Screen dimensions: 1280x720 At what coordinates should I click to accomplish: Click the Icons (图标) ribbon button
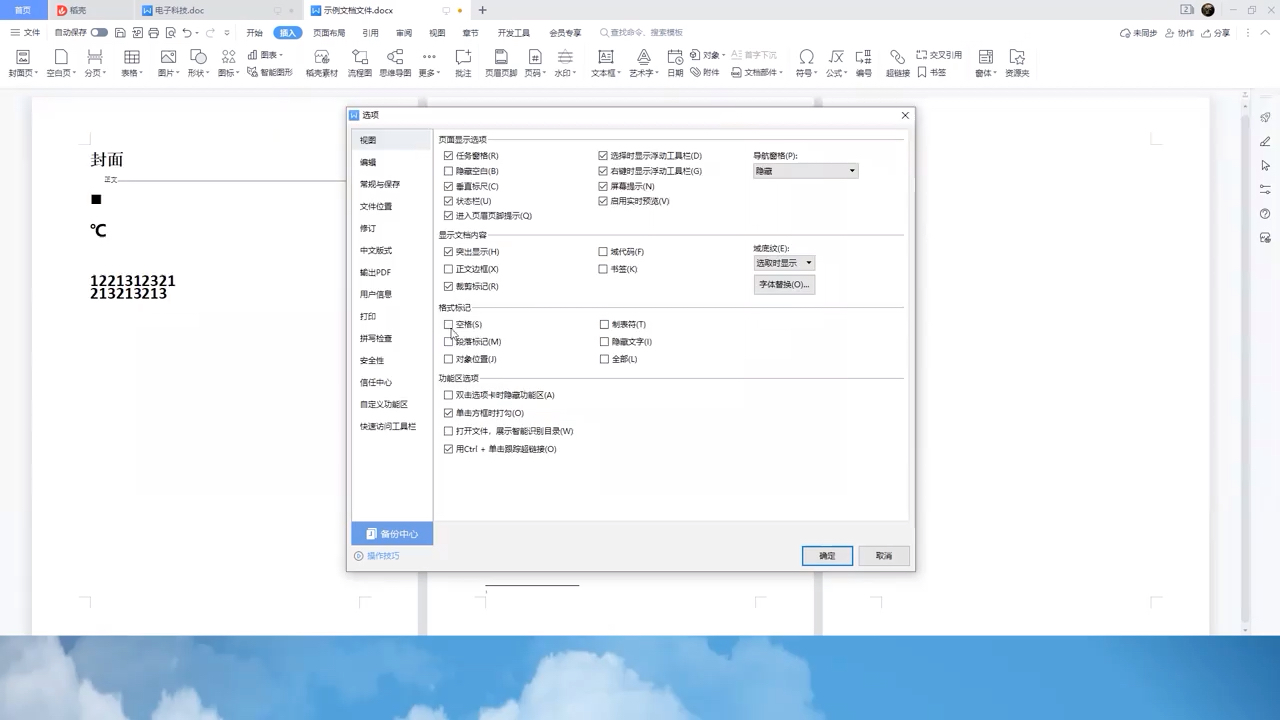pos(229,63)
